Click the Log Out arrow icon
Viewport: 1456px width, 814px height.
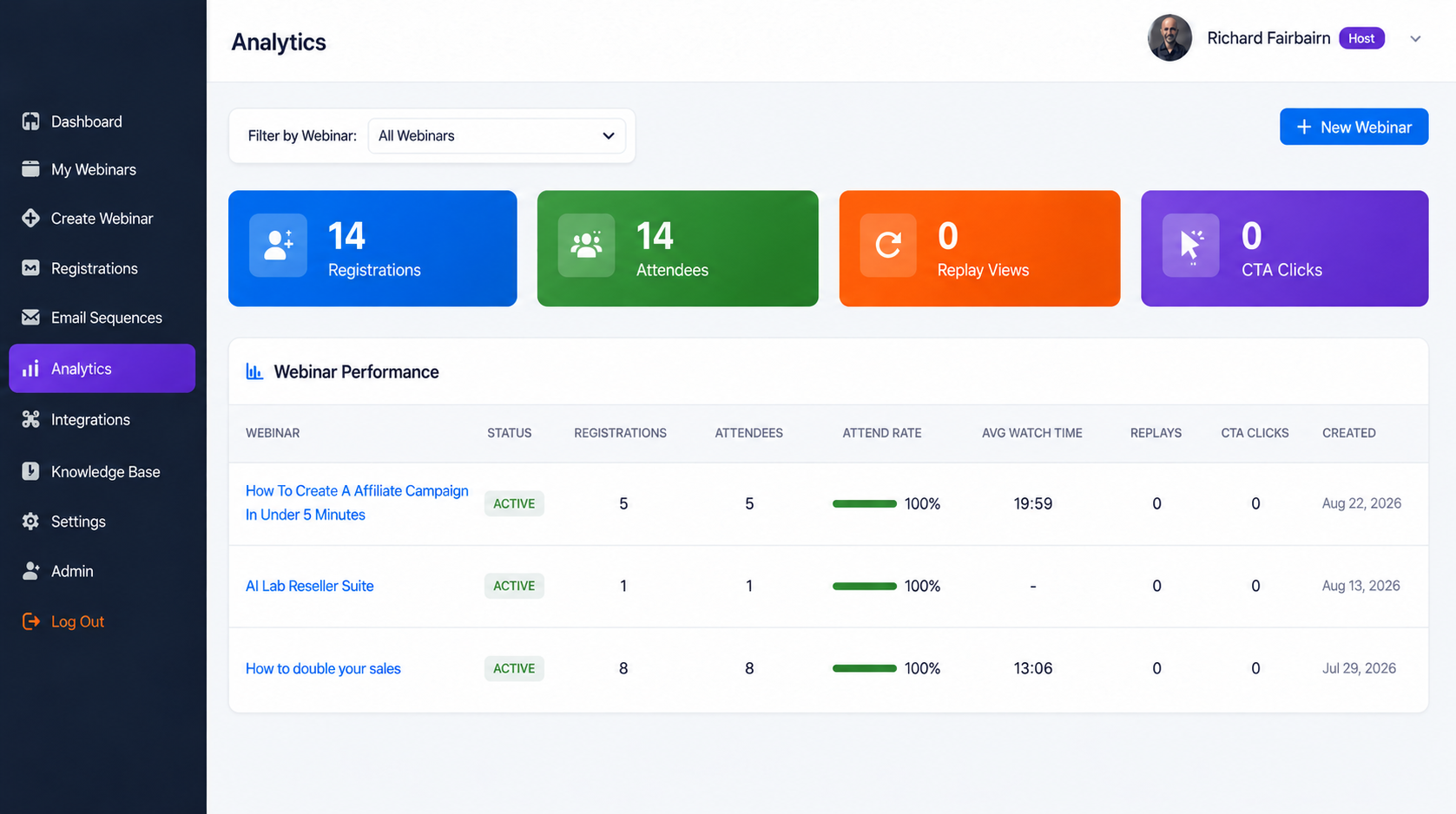[30, 621]
